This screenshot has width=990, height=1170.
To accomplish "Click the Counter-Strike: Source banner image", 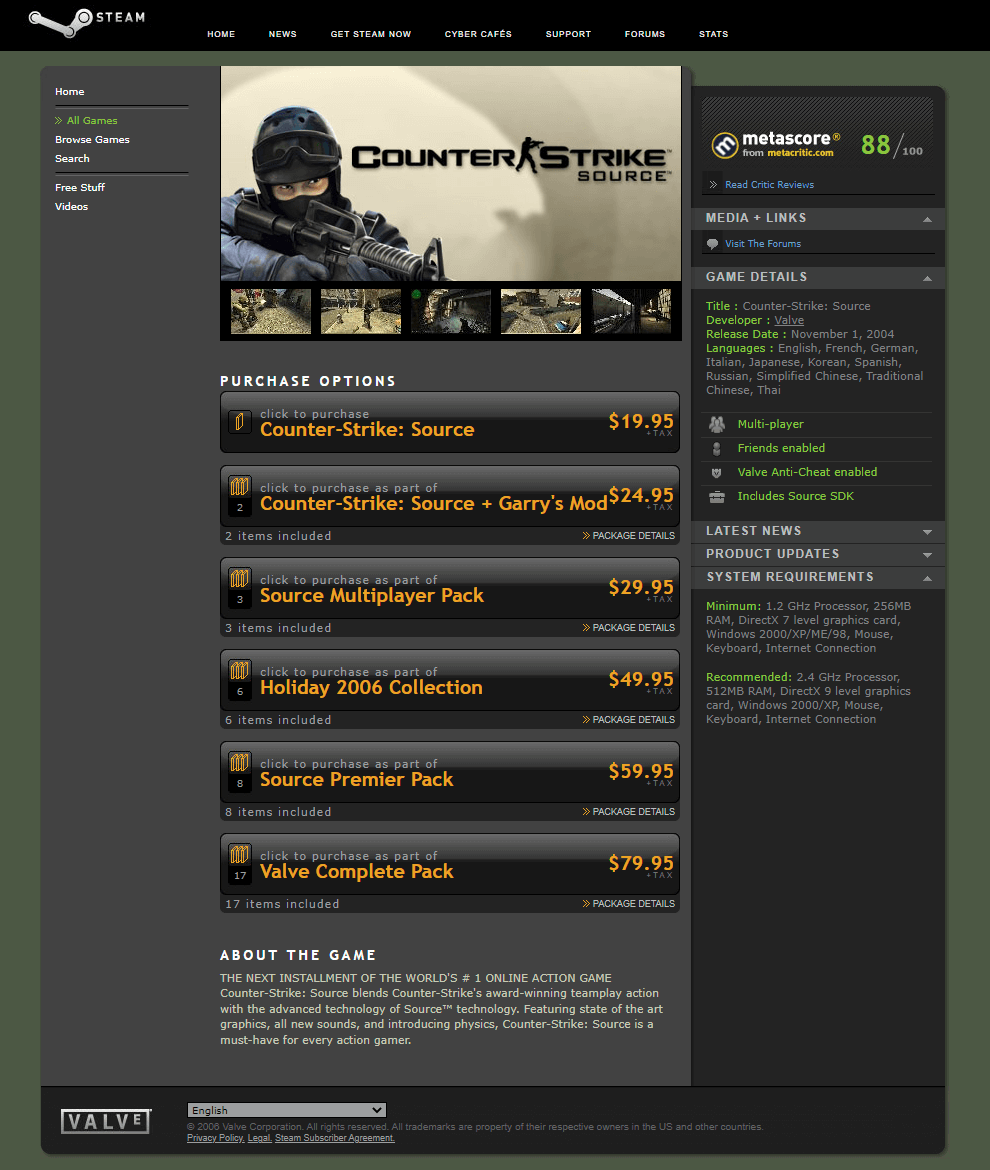I will point(451,173).
